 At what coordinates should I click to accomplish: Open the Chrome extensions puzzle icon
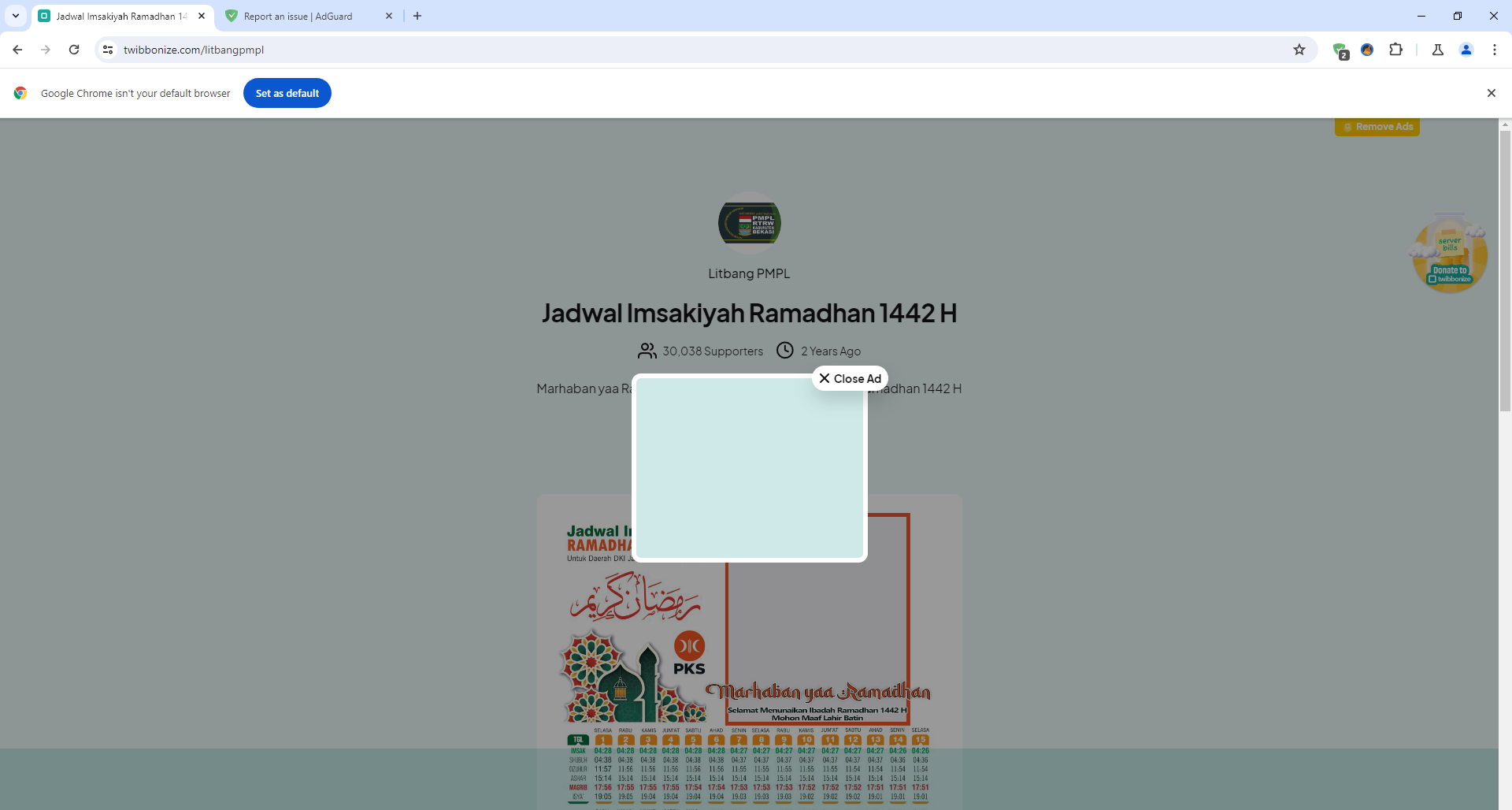click(x=1396, y=49)
